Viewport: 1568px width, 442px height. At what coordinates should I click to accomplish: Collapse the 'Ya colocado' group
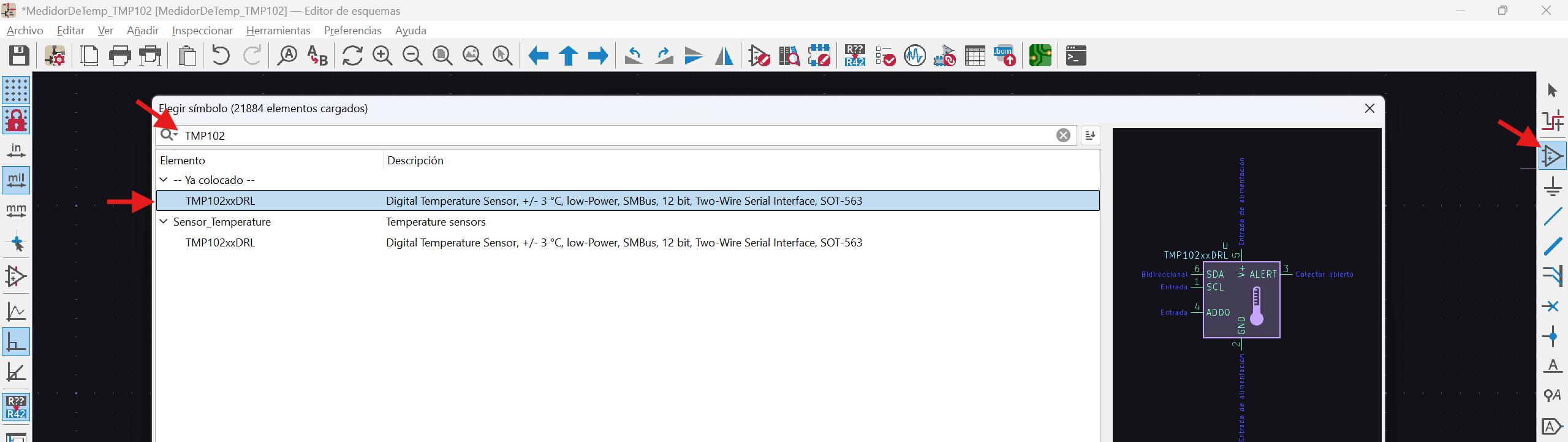(x=164, y=180)
